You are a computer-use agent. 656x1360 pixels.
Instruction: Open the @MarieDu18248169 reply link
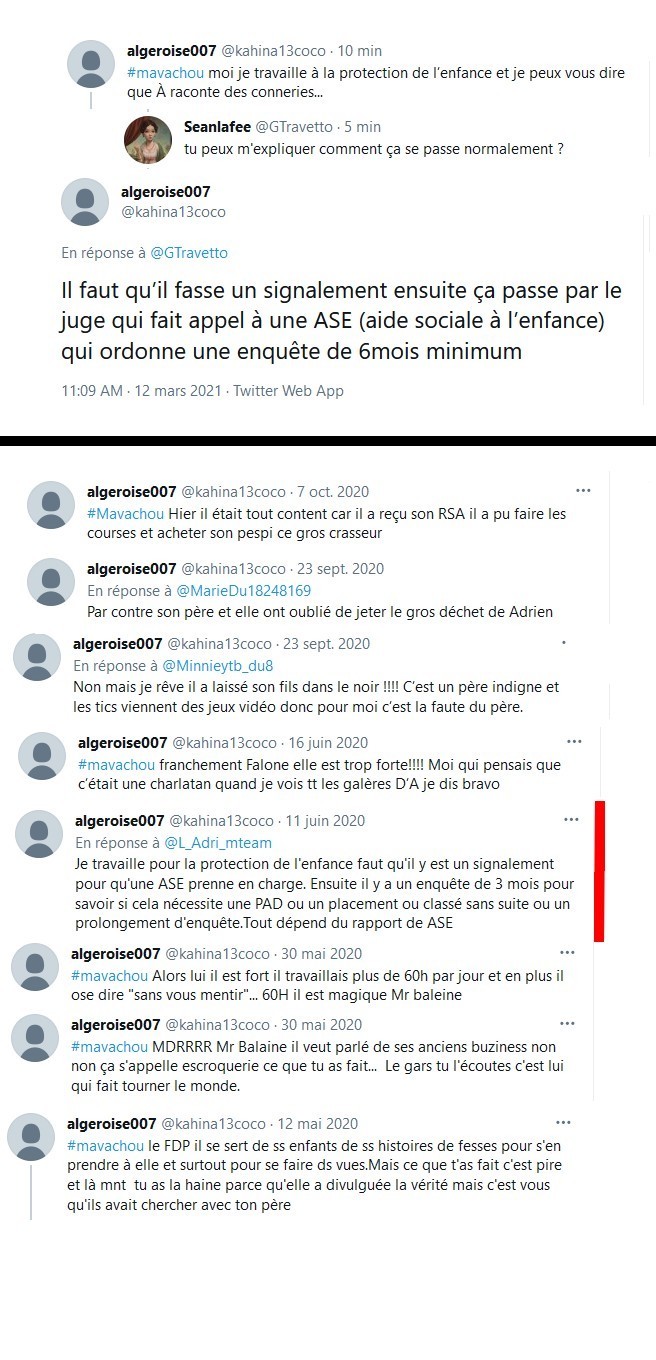click(x=244, y=591)
